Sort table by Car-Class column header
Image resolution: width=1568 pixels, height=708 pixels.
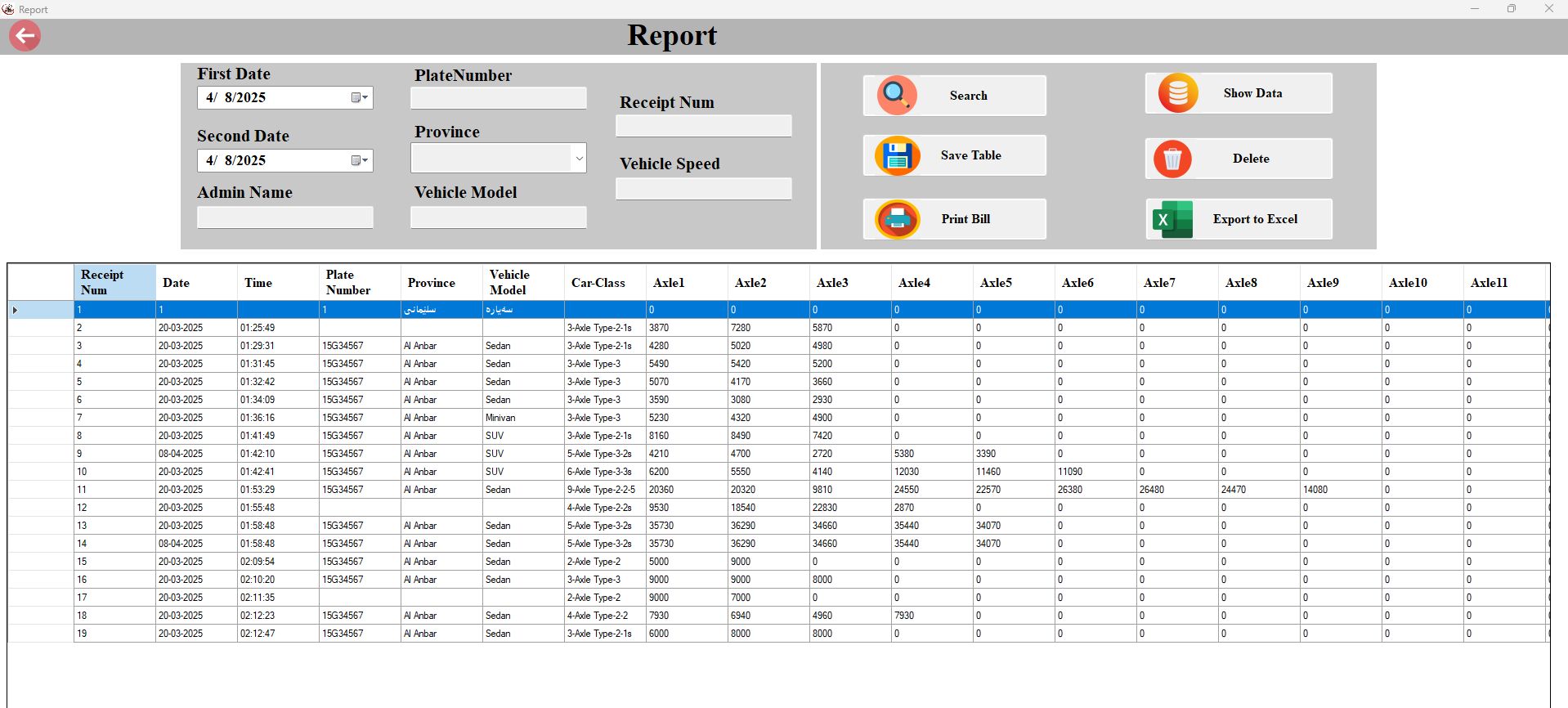pos(604,283)
